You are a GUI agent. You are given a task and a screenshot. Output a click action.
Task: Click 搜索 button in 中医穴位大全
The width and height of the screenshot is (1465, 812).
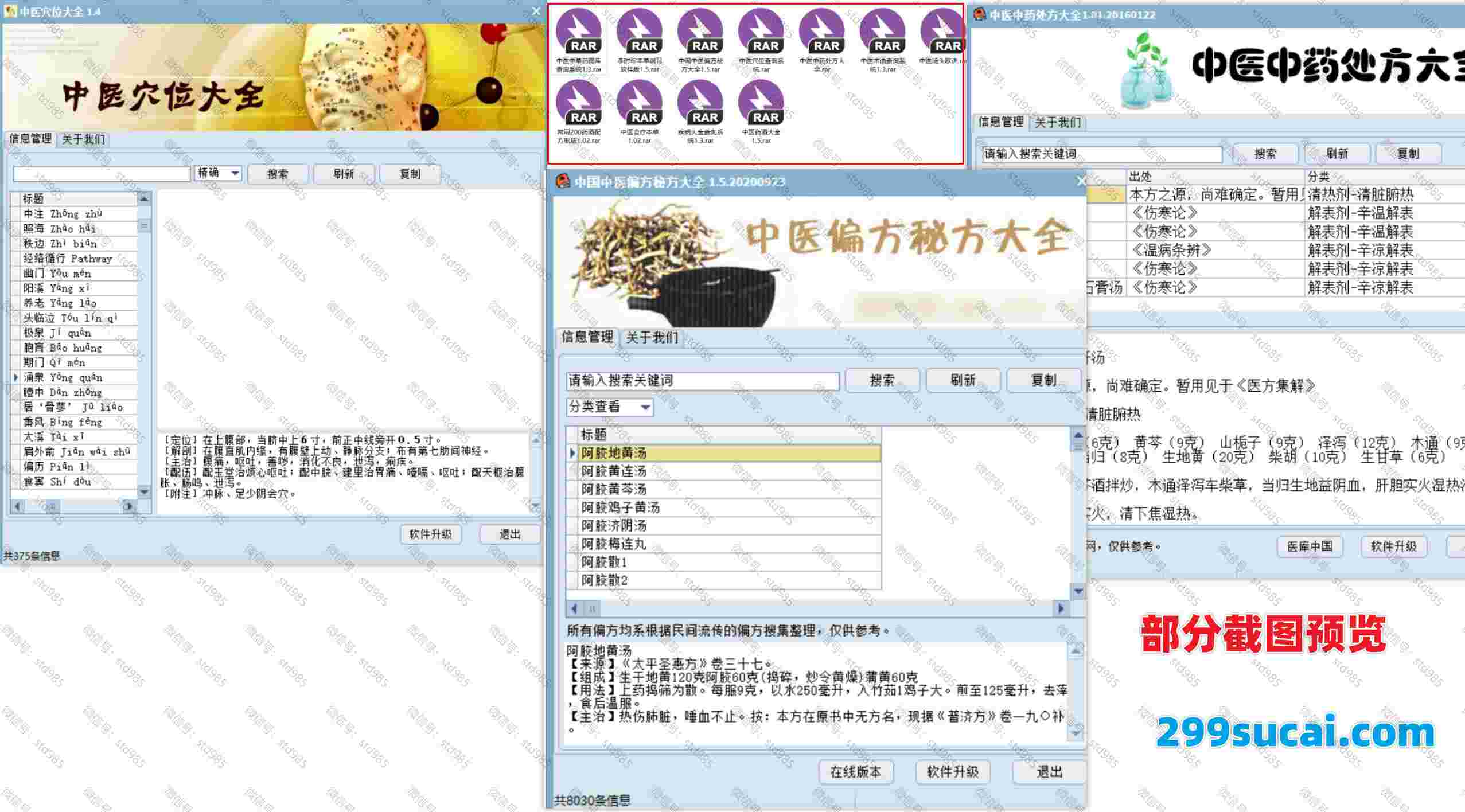point(278,174)
